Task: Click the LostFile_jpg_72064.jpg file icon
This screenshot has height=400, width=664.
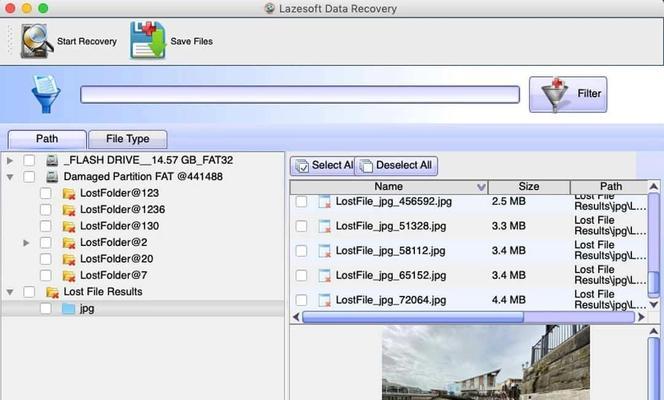Action: click(324, 300)
